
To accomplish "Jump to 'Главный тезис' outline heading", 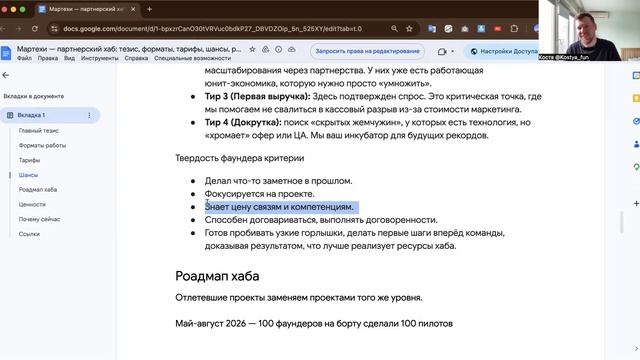I will tap(39, 131).
